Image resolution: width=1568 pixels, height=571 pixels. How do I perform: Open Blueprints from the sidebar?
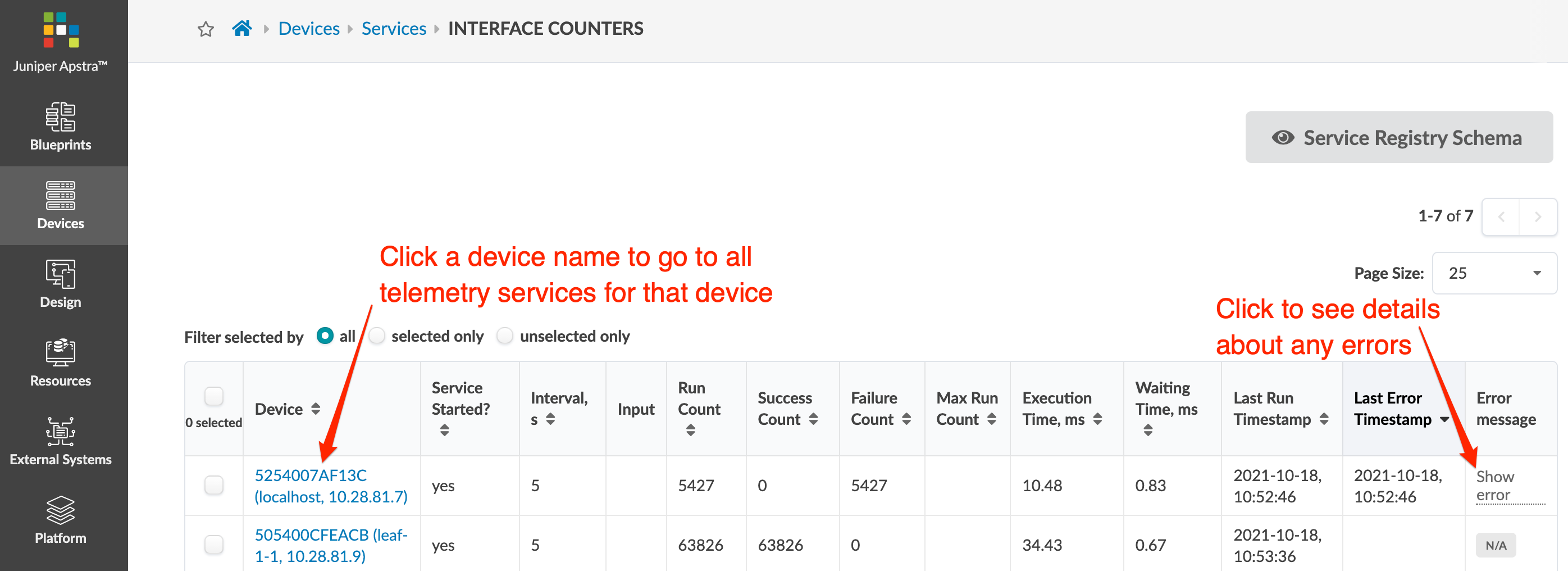coord(60,127)
